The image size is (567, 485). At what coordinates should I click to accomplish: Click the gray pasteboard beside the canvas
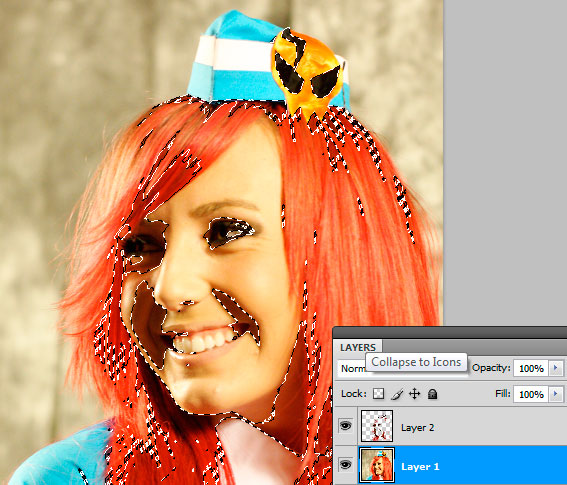(505, 163)
